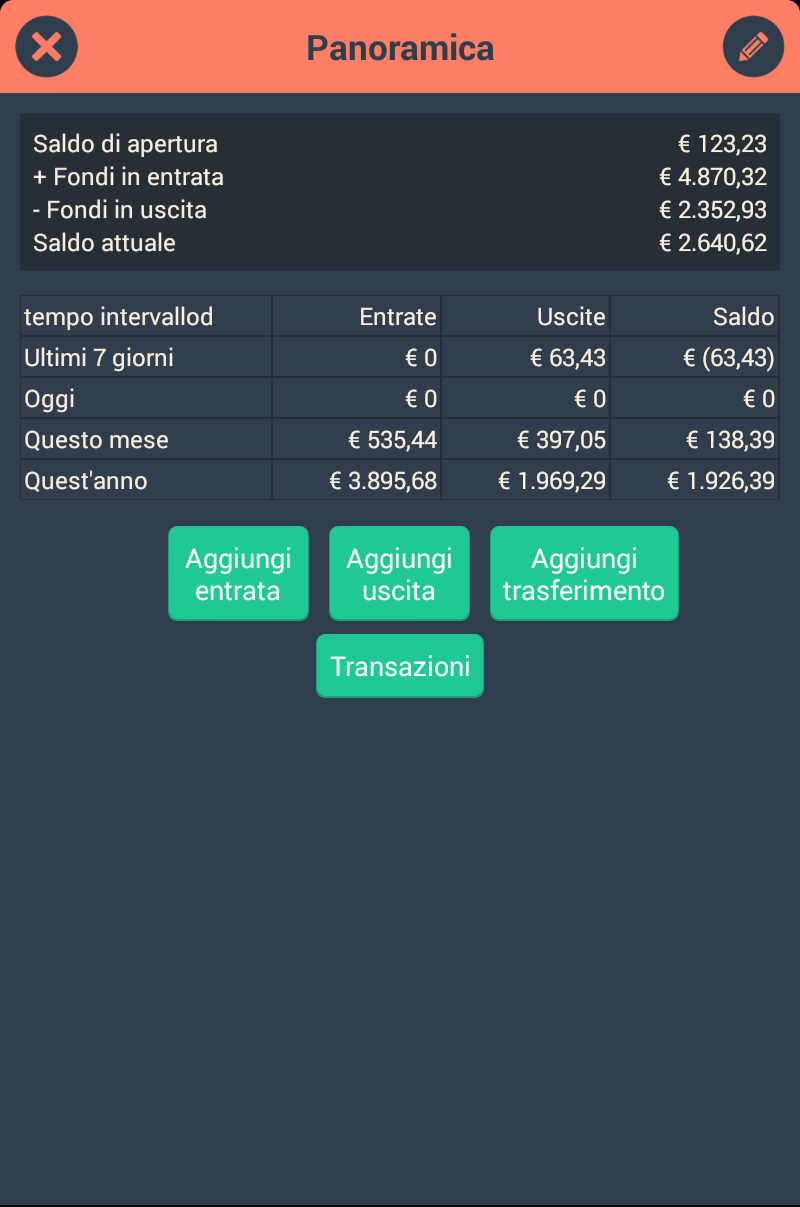Select the Oggi row label

pyautogui.click(x=50, y=399)
